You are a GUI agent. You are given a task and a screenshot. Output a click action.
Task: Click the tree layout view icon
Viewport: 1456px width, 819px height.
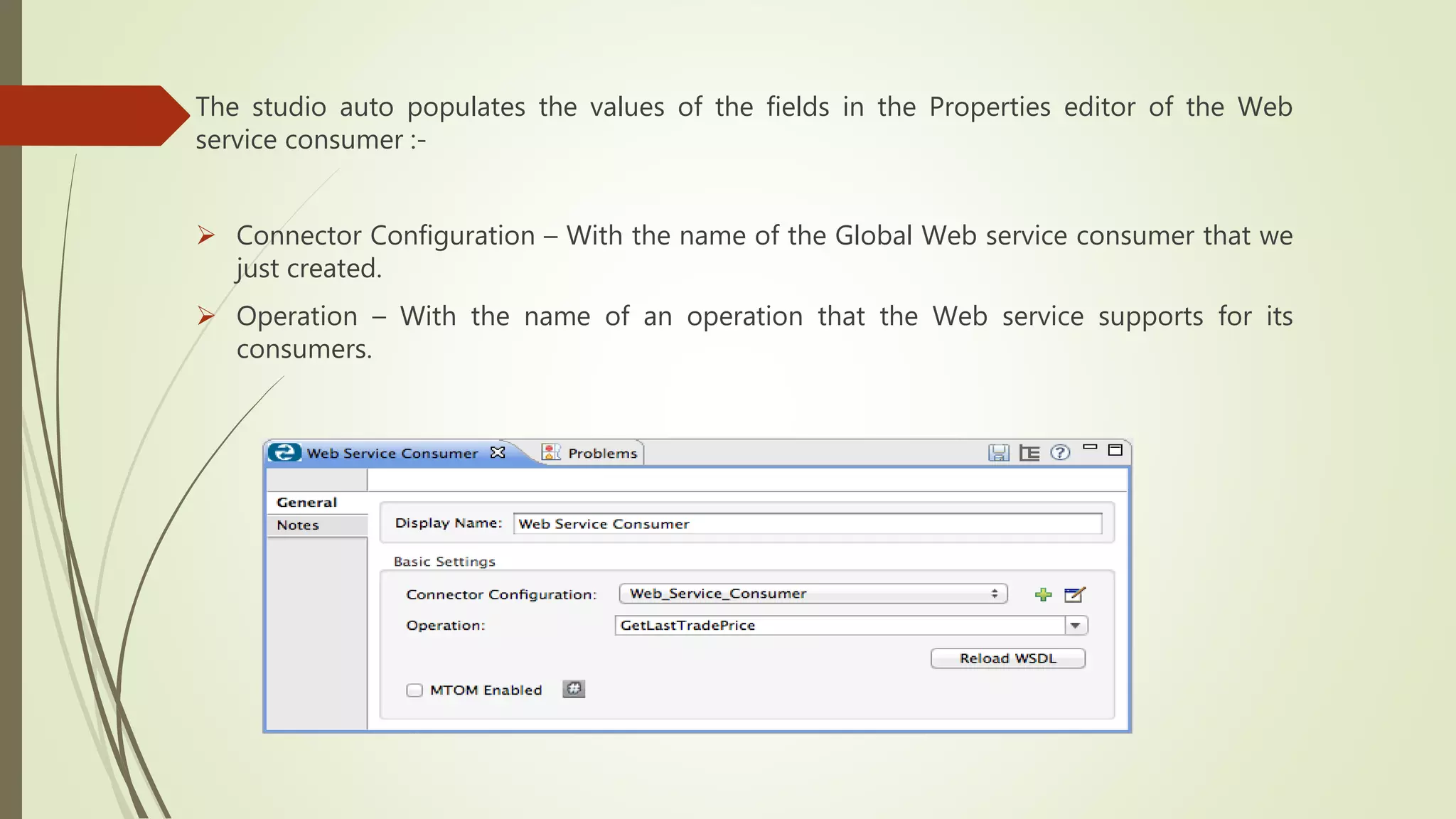(1029, 453)
